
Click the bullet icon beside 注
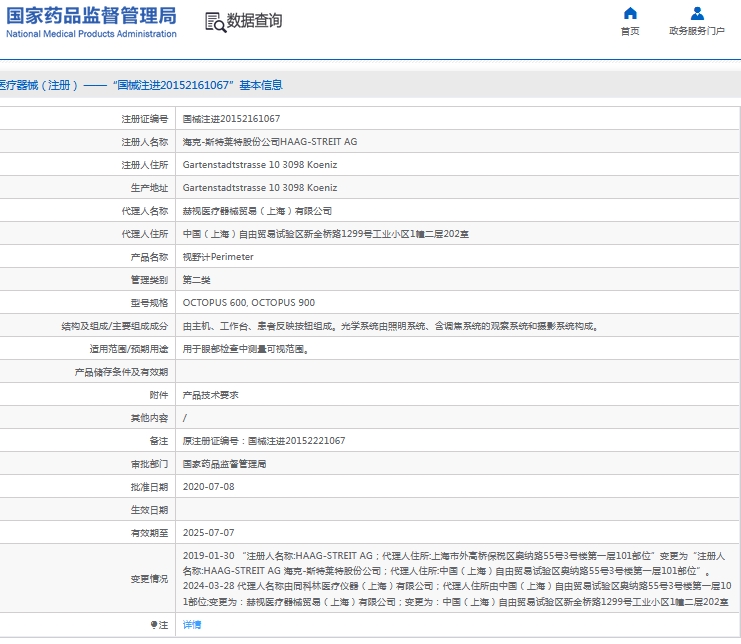154,625
